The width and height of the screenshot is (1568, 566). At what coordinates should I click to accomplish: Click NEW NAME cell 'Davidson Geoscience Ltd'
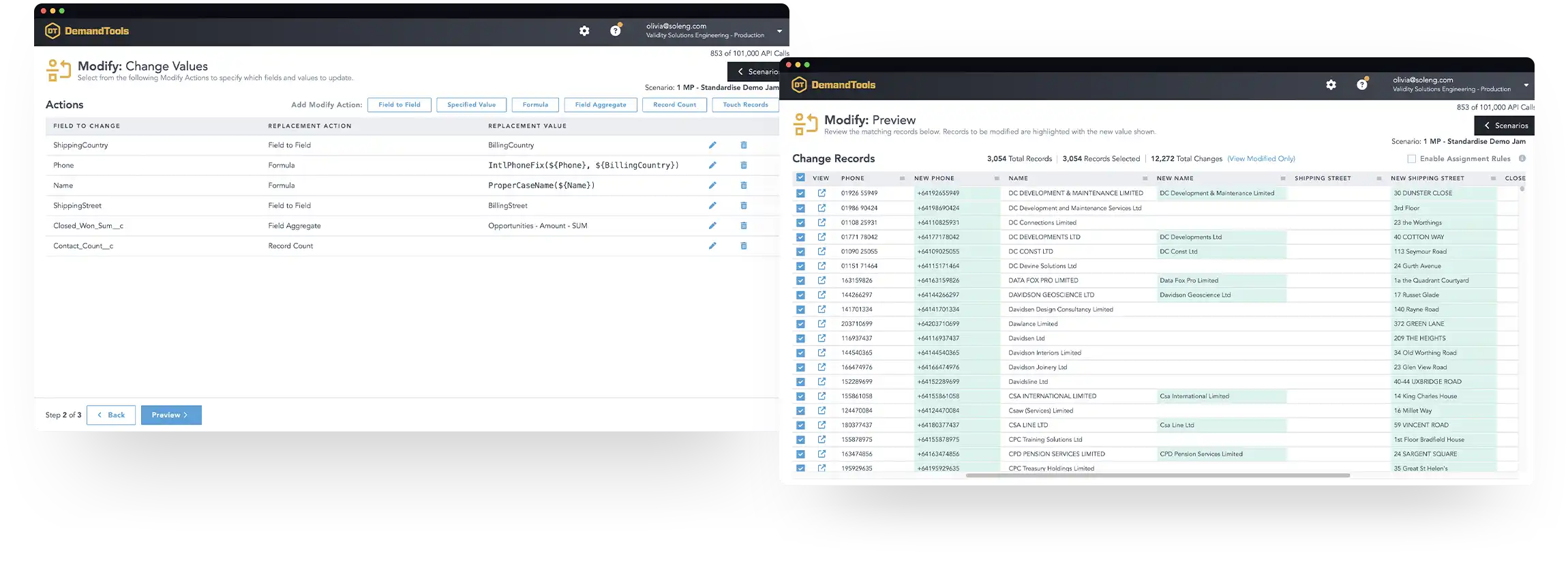coord(1195,295)
